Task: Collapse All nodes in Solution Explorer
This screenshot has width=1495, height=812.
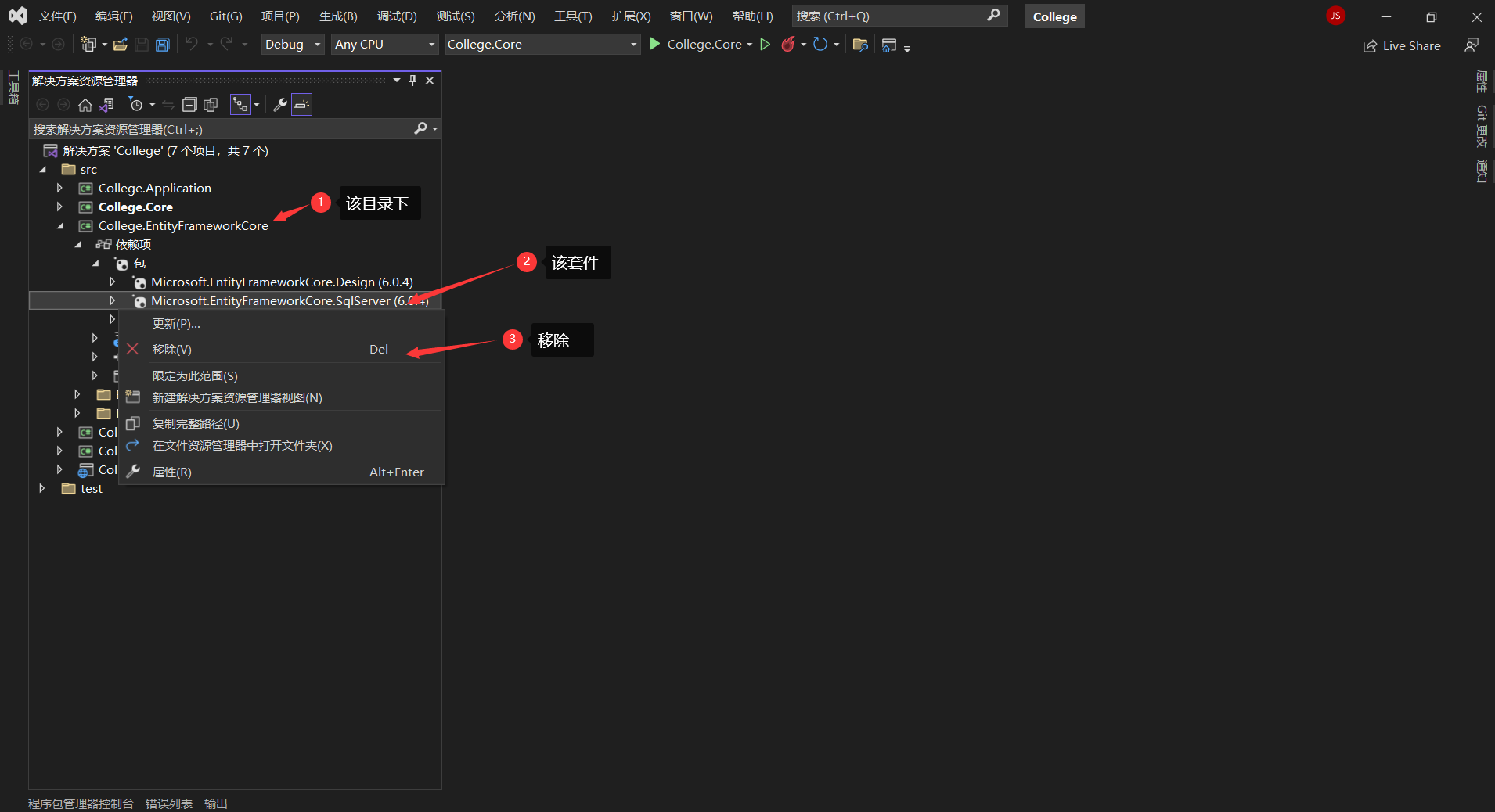Action: (x=189, y=105)
